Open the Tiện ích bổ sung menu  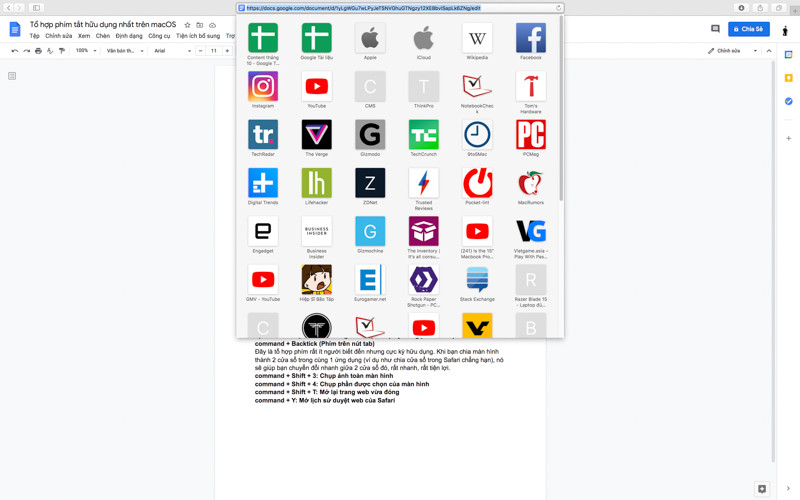click(198, 36)
